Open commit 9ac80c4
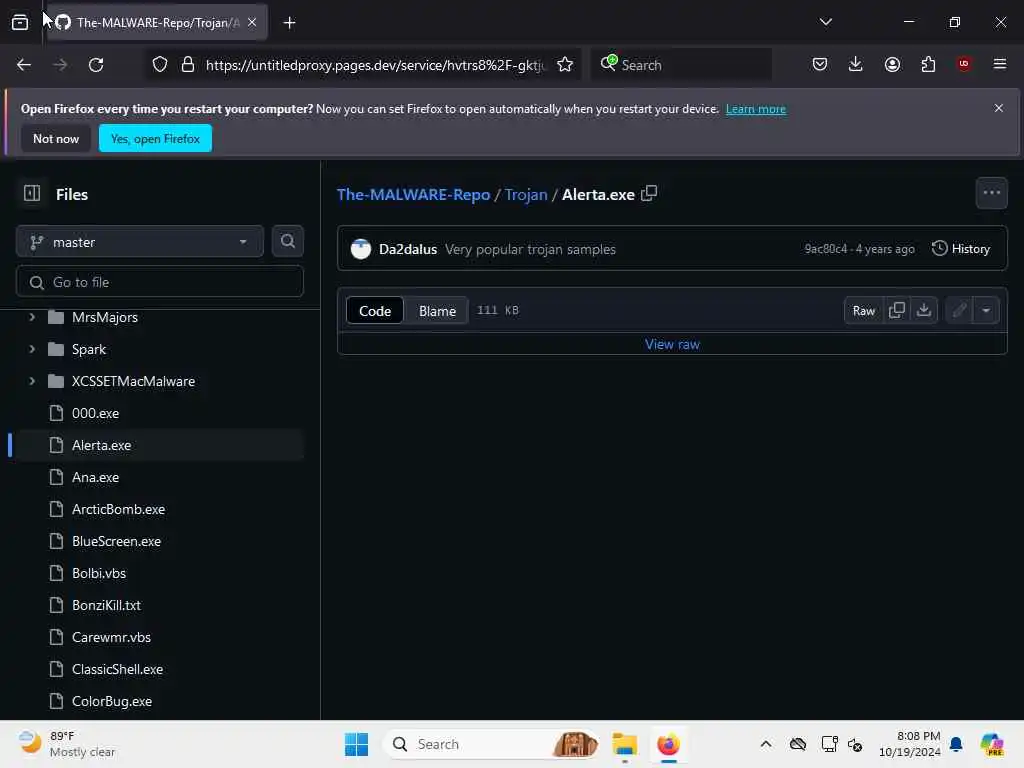1024x768 pixels. click(x=825, y=249)
